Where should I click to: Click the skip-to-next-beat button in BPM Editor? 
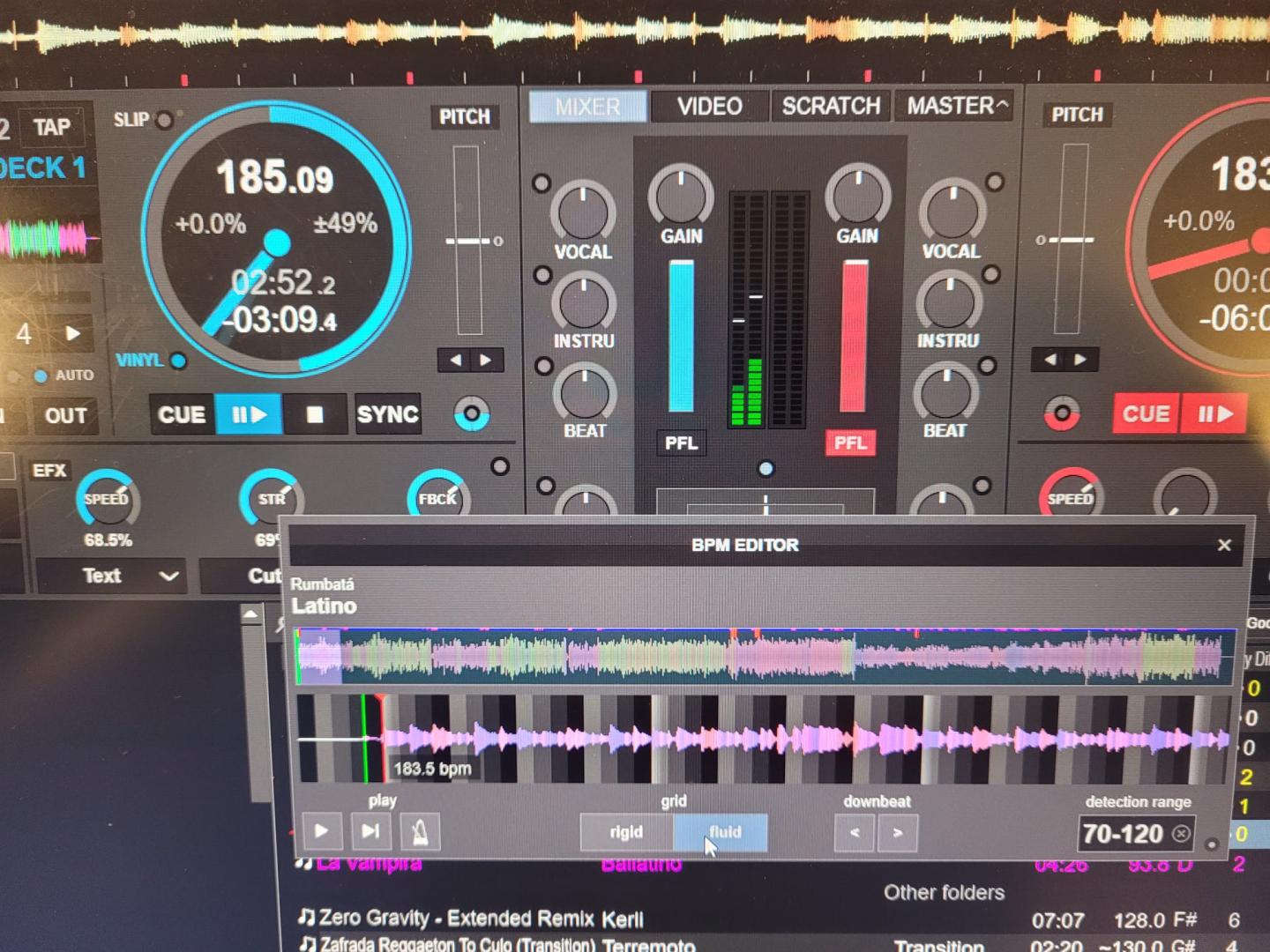(371, 831)
